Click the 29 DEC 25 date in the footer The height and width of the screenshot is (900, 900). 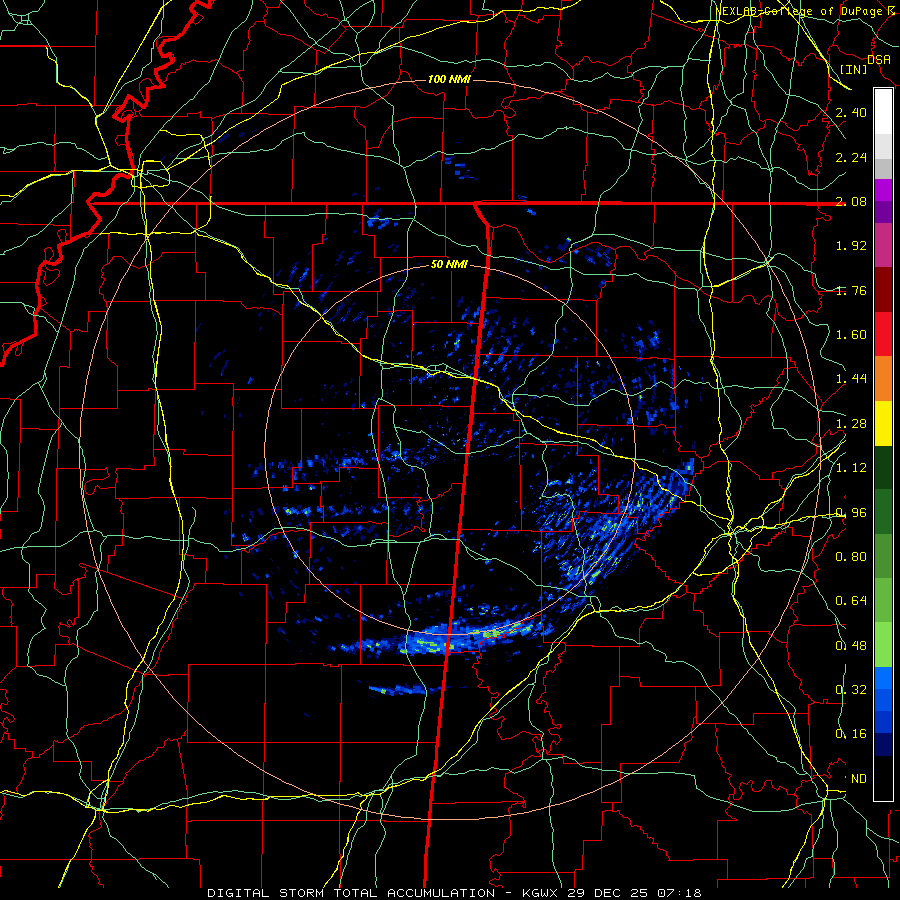608,893
